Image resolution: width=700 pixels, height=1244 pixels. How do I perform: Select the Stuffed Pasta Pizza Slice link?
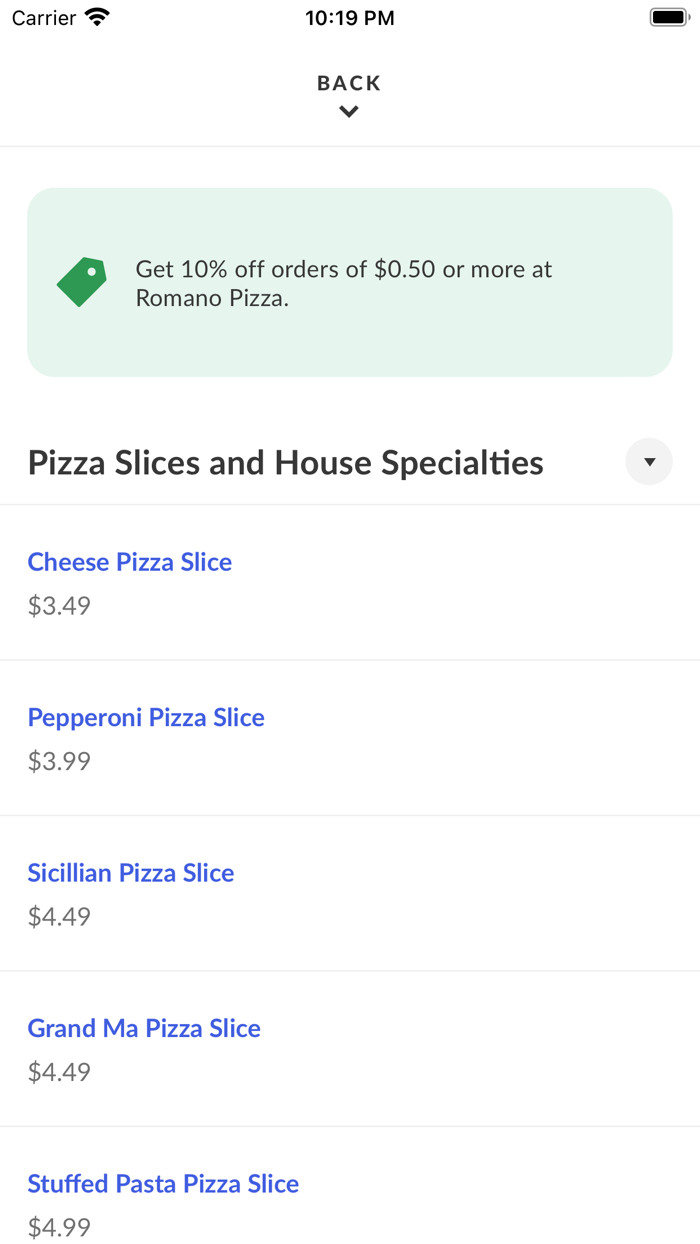click(163, 1183)
